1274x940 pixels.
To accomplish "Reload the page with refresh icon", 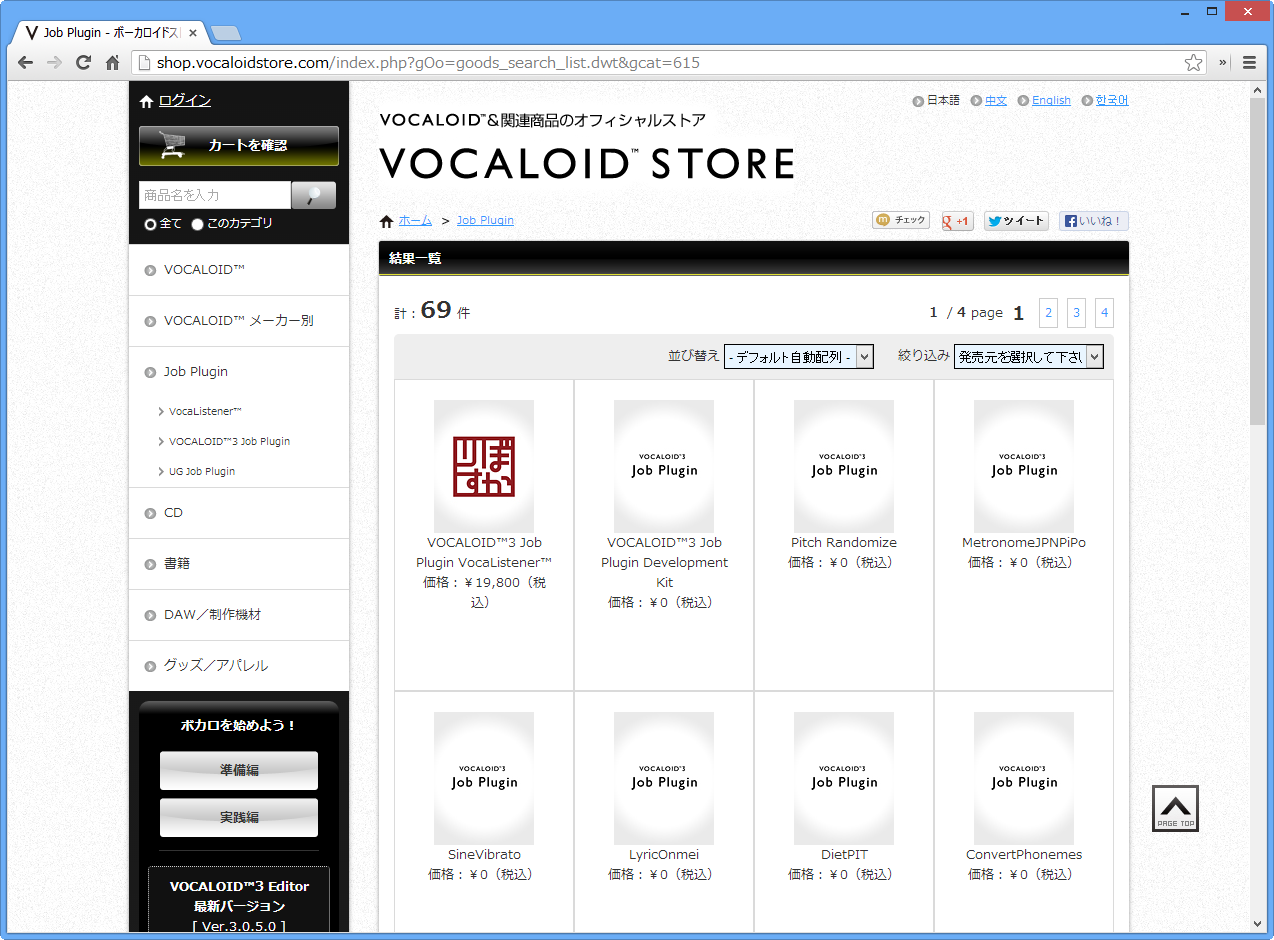I will pyautogui.click(x=84, y=62).
